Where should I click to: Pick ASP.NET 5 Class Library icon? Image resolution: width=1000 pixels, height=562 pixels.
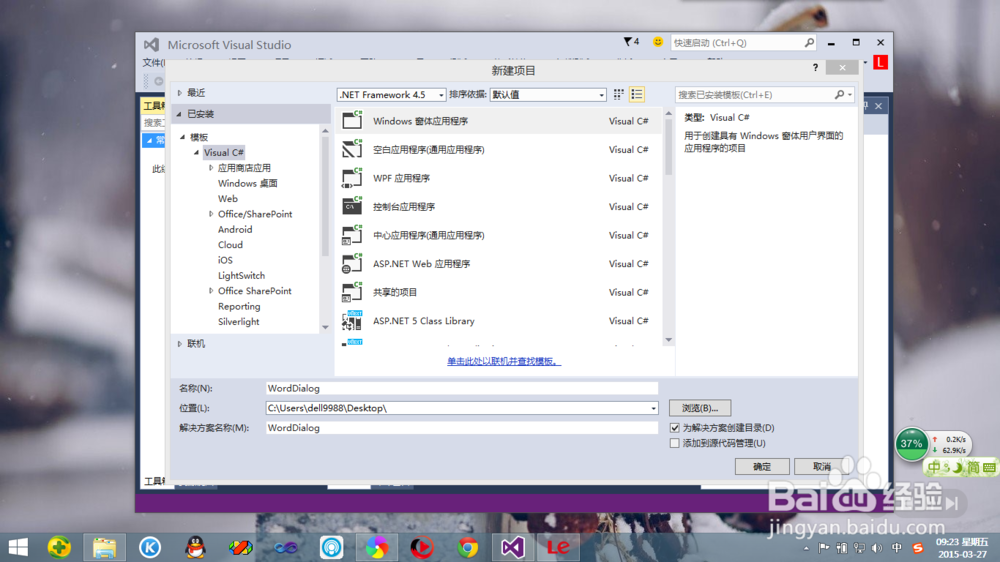(x=352, y=321)
